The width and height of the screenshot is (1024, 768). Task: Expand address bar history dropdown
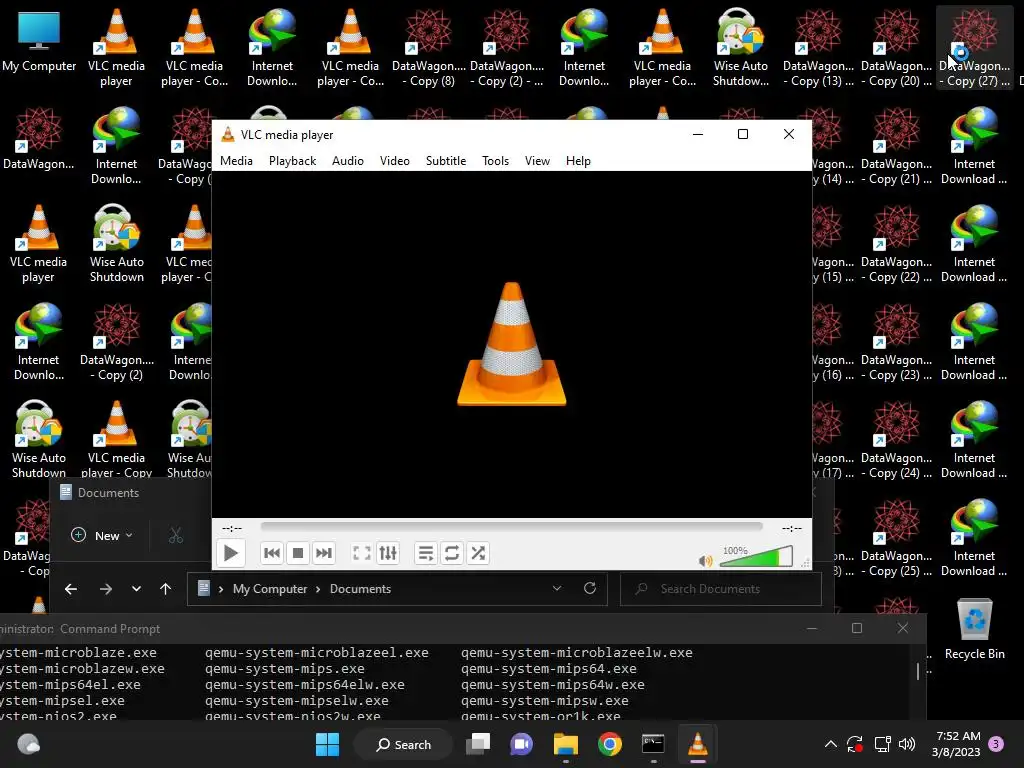[557, 588]
